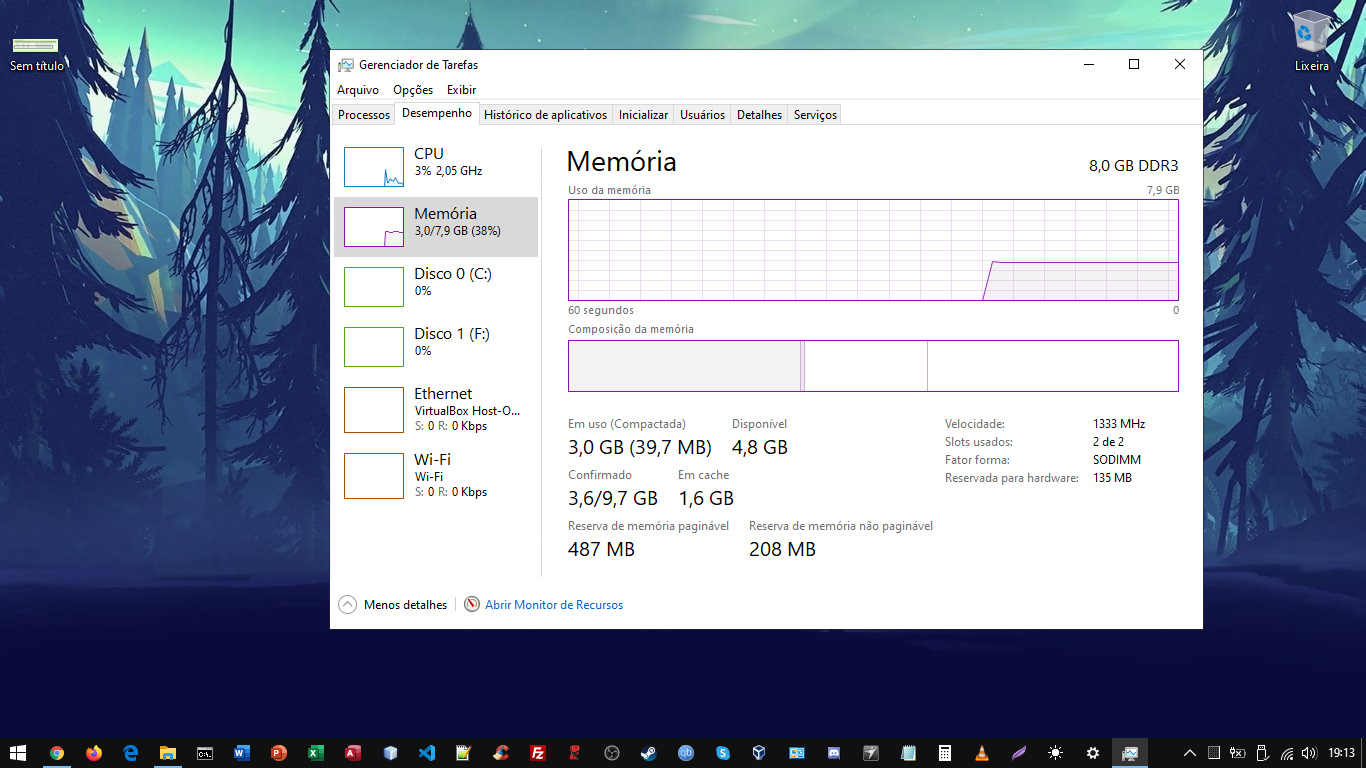Open the Exibir menu
Image resolution: width=1366 pixels, height=768 pixels.
[x=461, y=90]
